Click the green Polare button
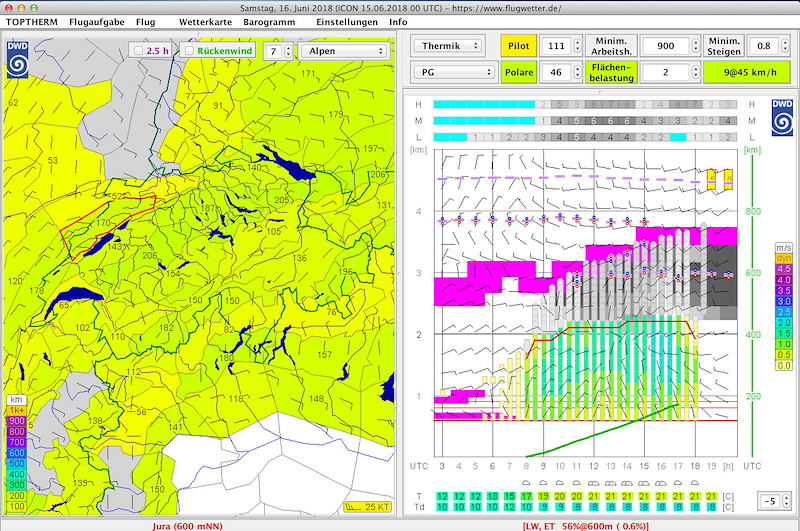Viewport: 800px width, 531px height. click(518, 72)
